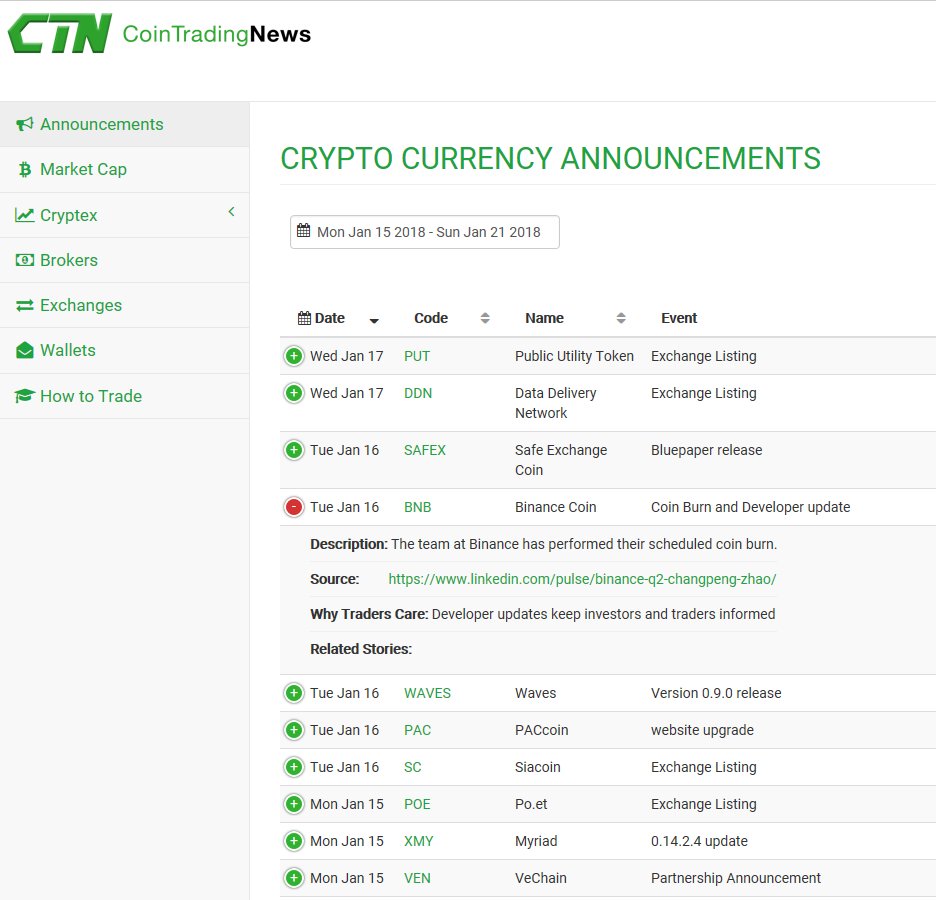The height and width of the screenshot is (900, 936).
Task: Open the PUT coin code link
Action: (x=417, y=356)
